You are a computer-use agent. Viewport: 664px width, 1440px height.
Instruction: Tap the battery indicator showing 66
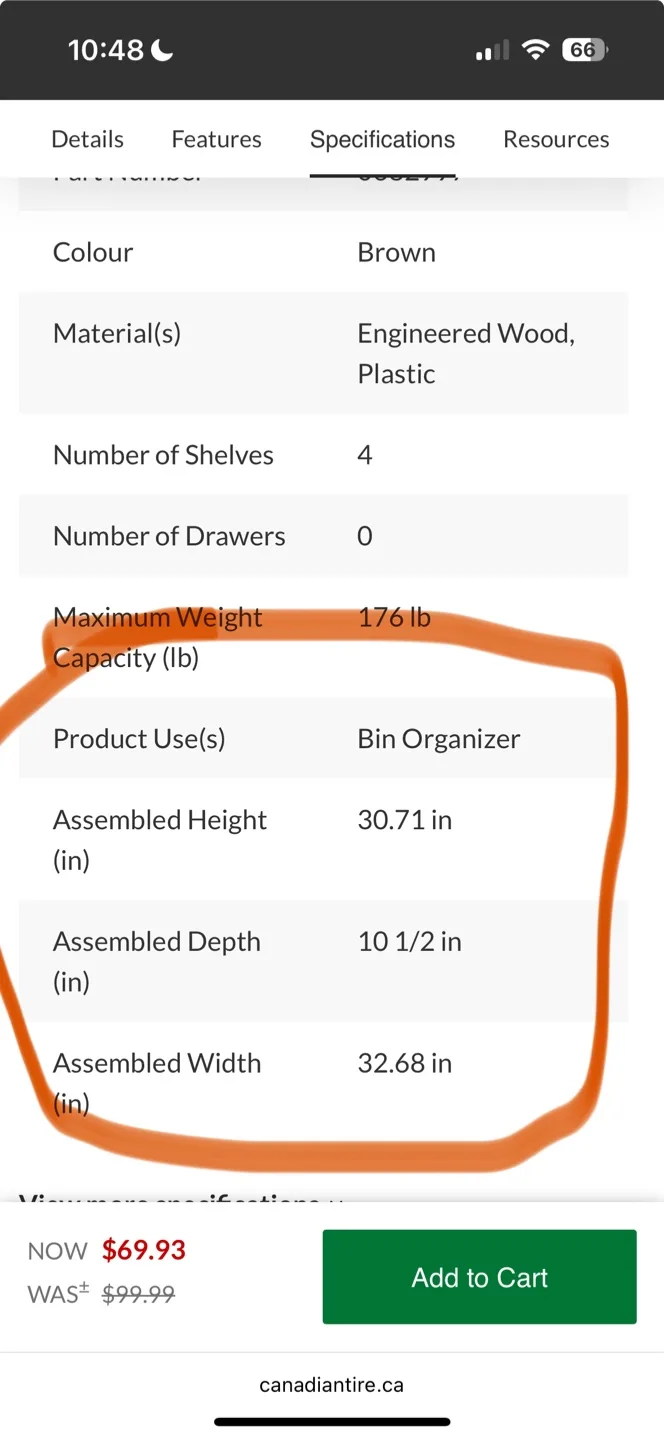tap(584, 48)
